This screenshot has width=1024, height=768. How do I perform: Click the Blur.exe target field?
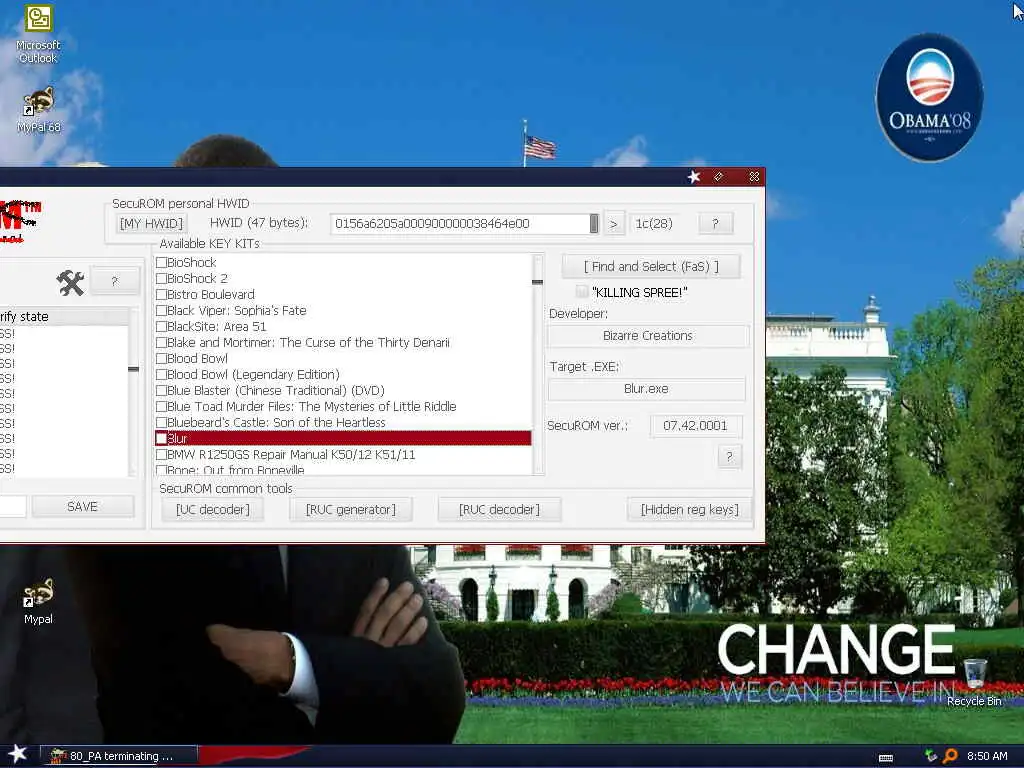tap(647, 389)
